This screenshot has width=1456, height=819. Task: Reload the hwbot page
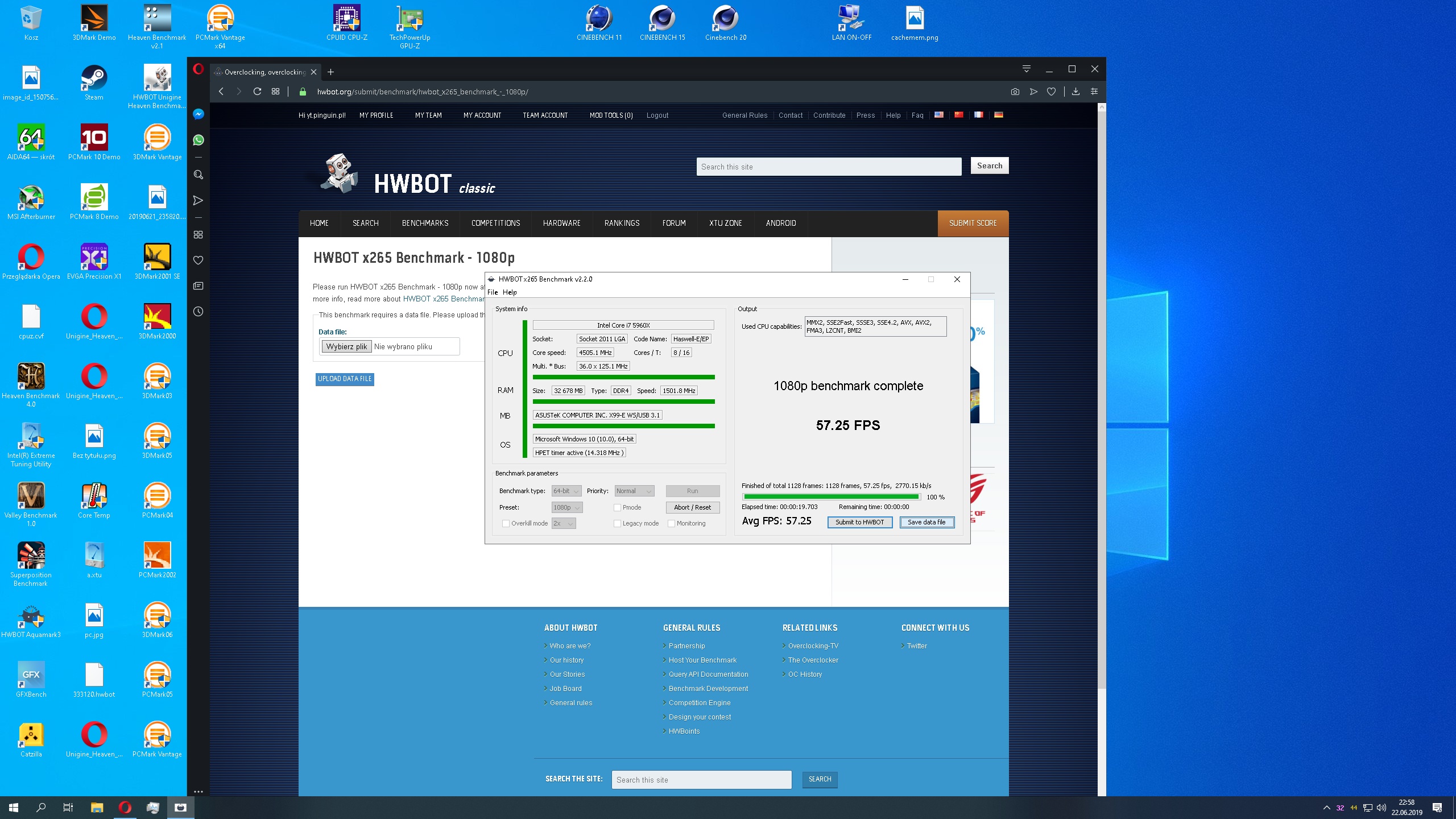pyautogui.click(x=257, y=92)
